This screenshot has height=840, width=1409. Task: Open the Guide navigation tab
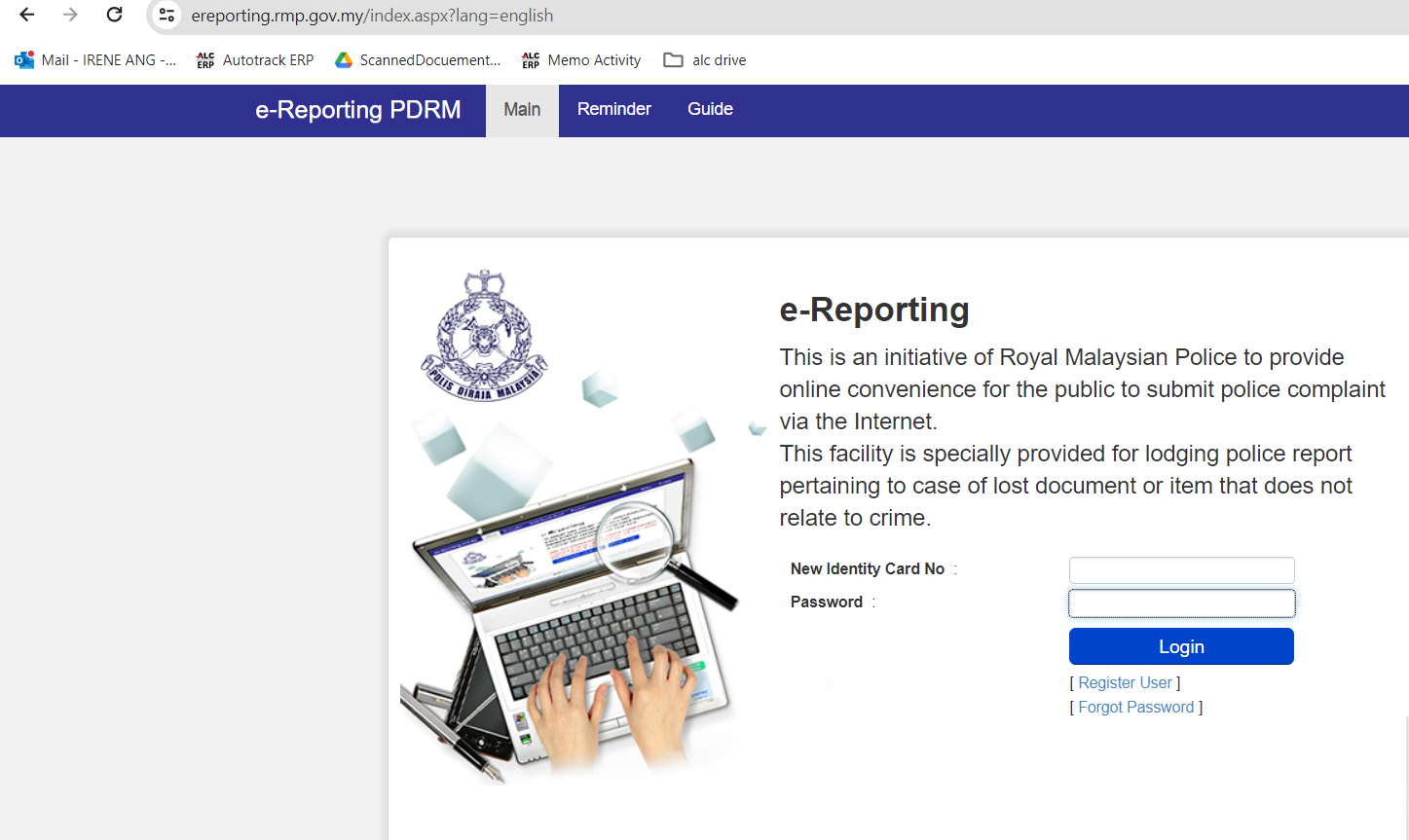(711, 110)
